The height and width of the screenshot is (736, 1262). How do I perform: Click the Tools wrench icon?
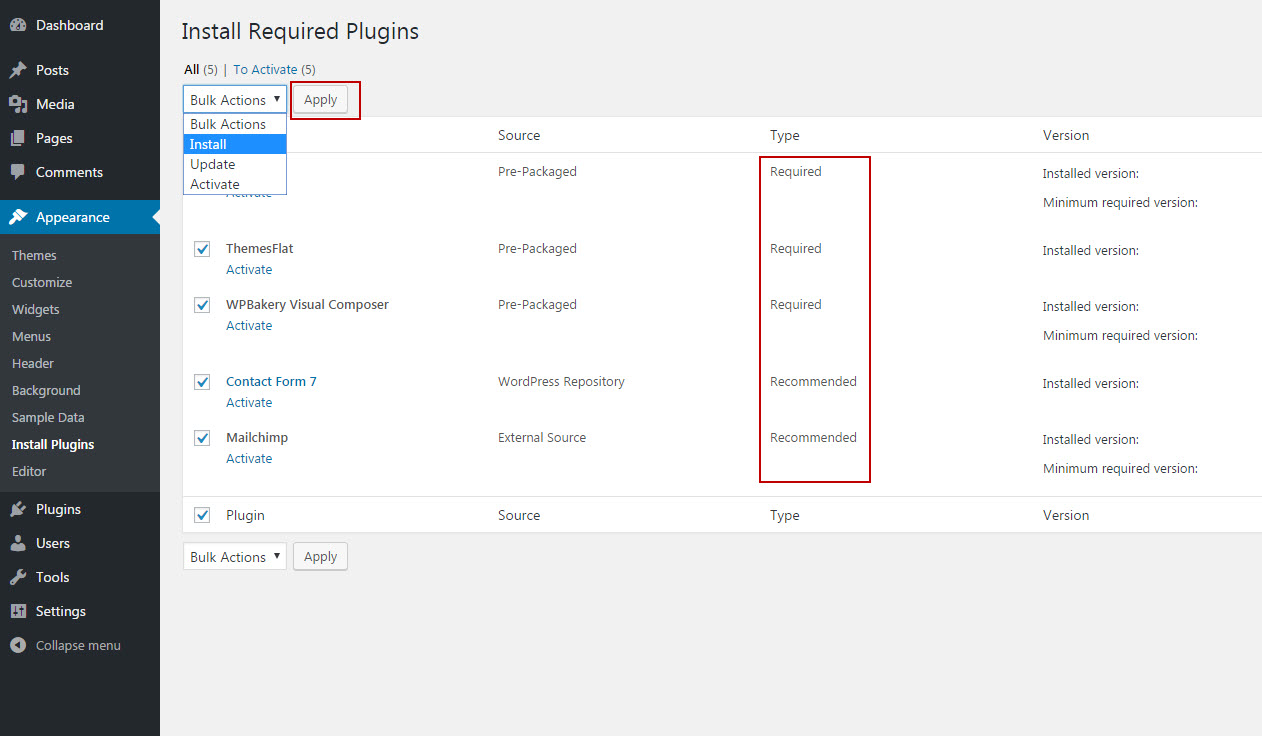click(18, 577)
